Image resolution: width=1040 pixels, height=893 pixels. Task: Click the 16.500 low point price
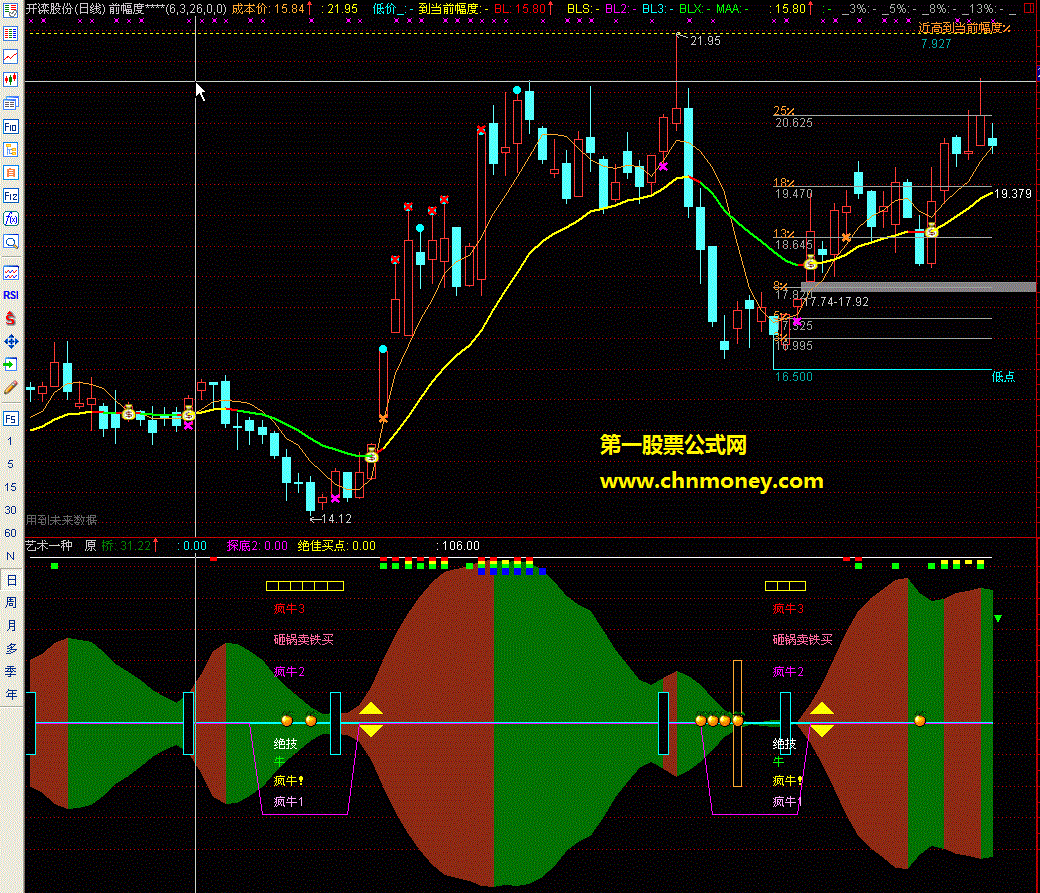point(793,377)
